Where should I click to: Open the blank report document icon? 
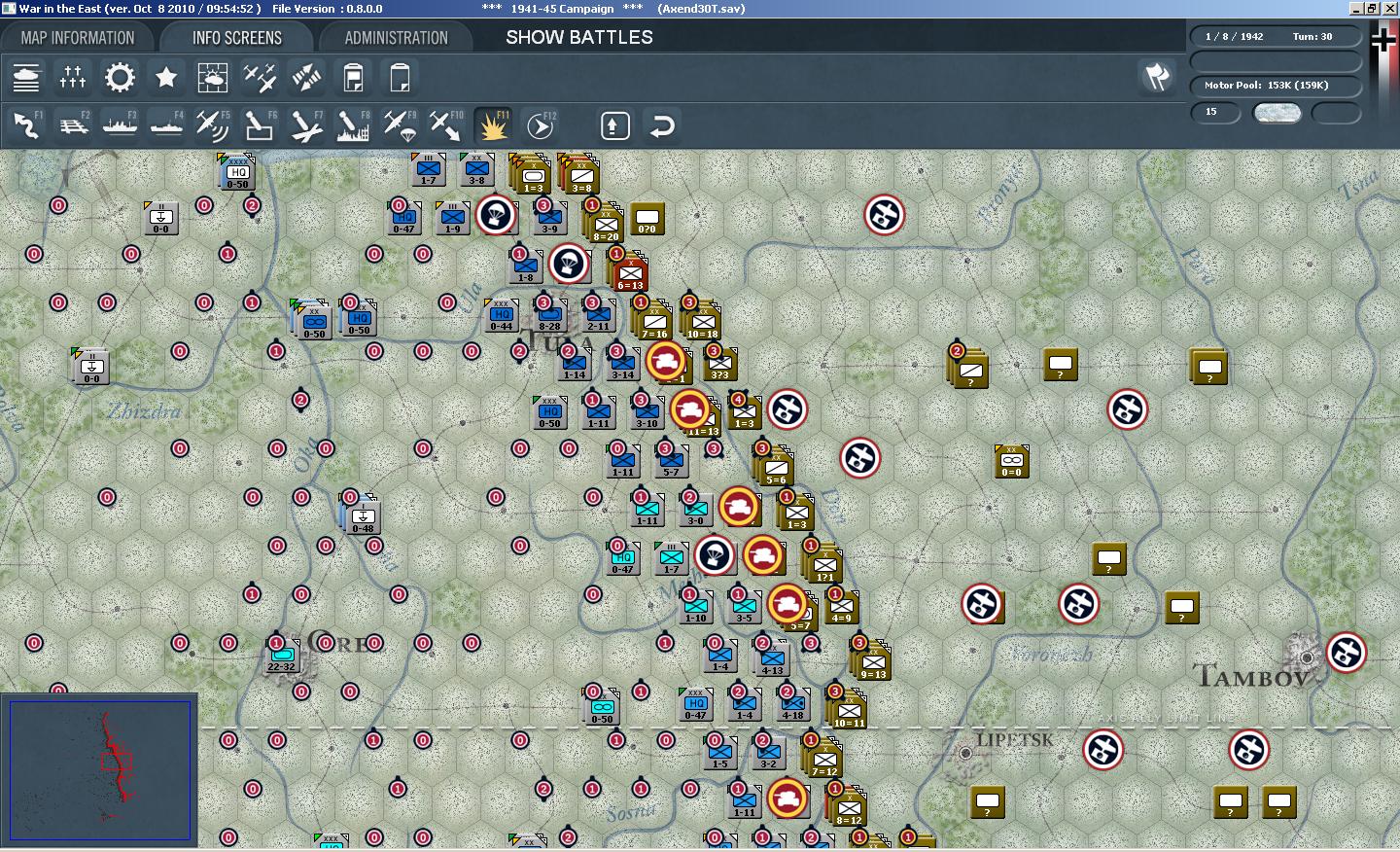(x=400, y=77)
